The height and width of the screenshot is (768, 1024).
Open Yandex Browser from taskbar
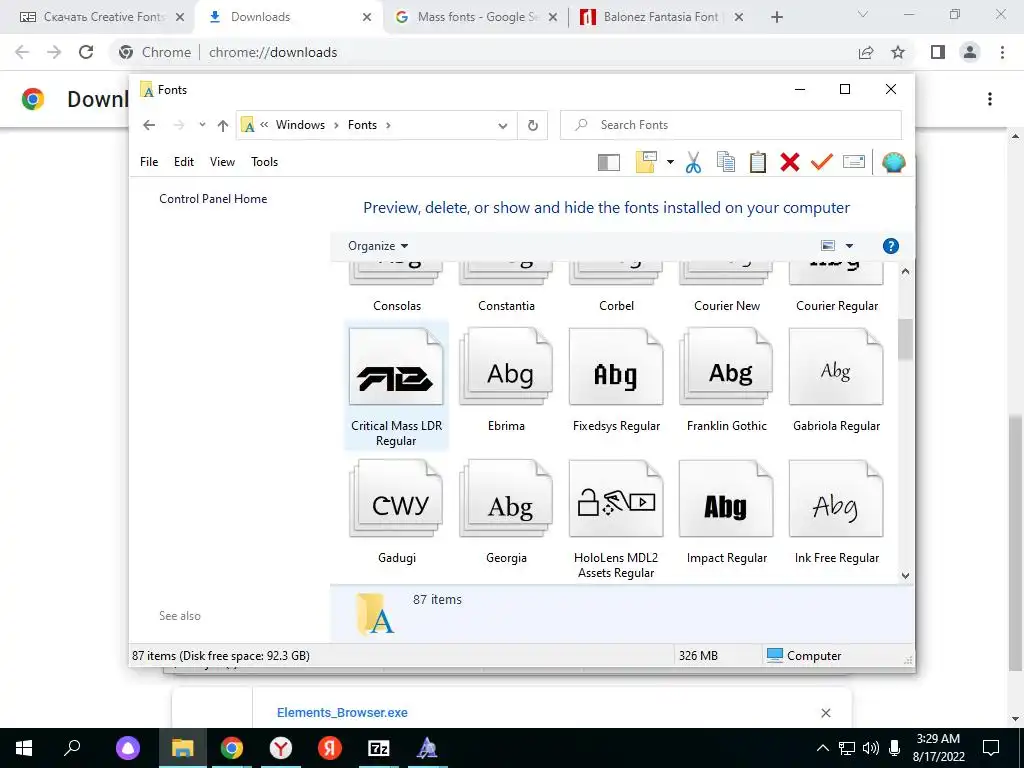(281, 748)
